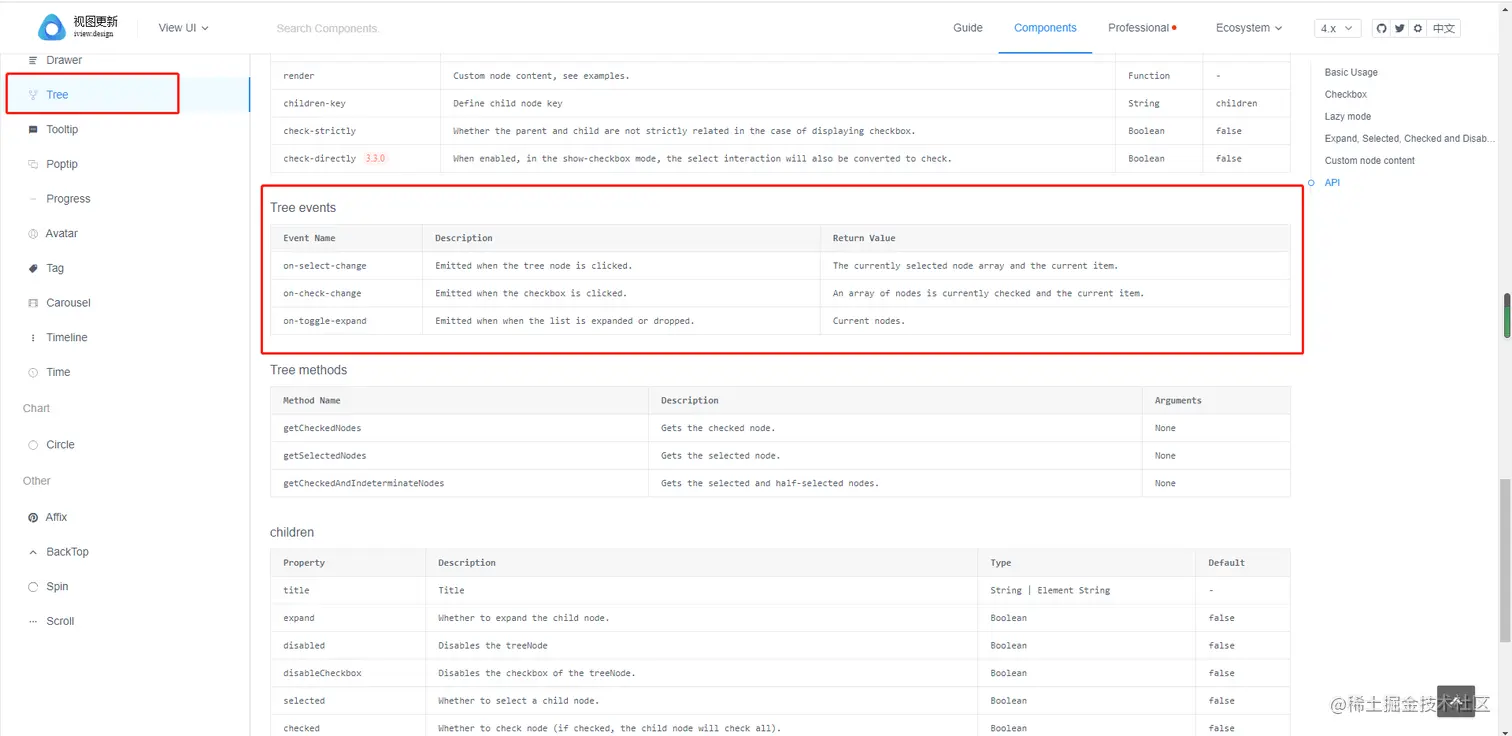Click the Avatar icon in sidebar

tap(33, 234)
